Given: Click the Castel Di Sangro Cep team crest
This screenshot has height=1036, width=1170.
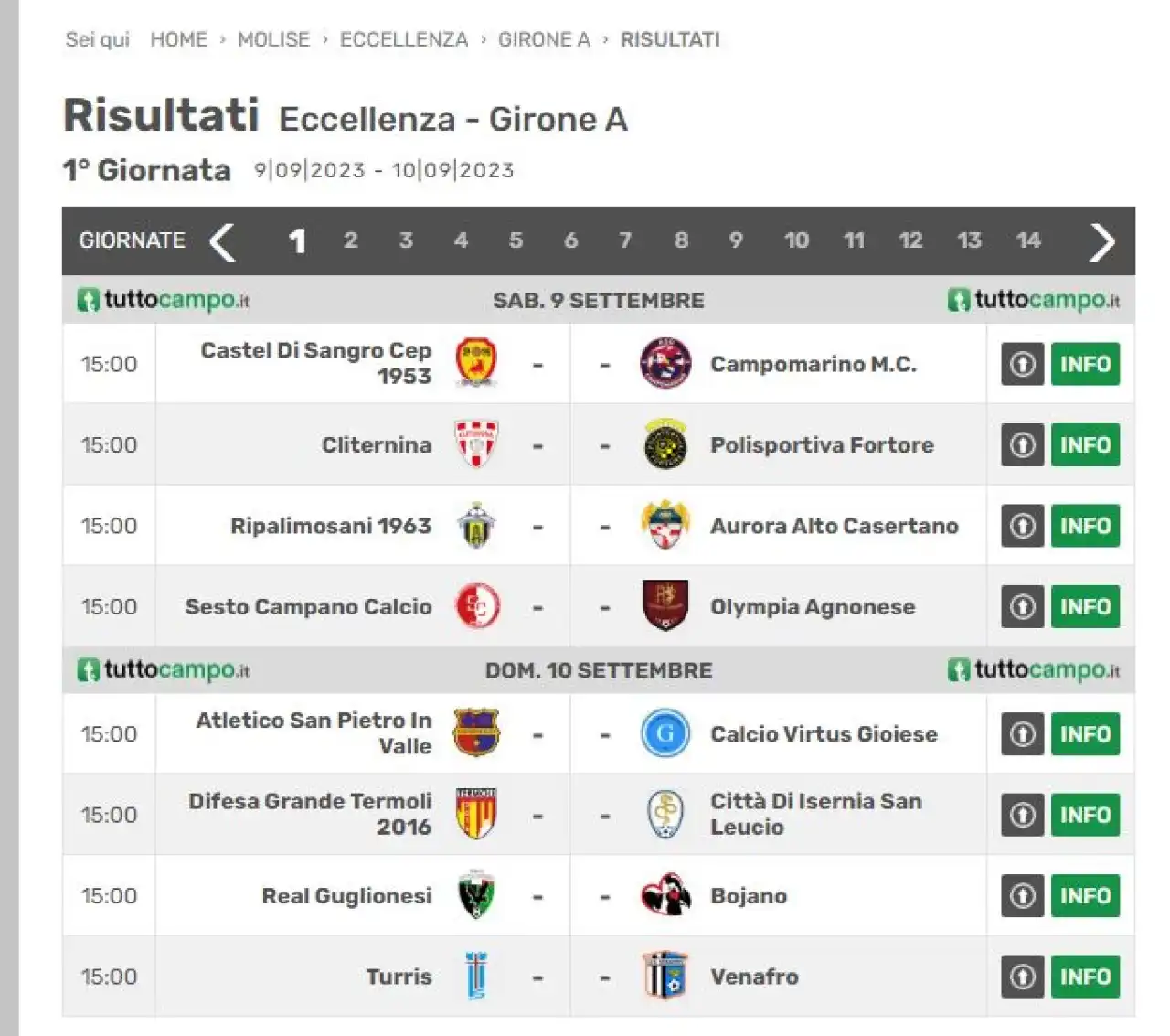Looking at the screenshot, I should click(476, 363).
